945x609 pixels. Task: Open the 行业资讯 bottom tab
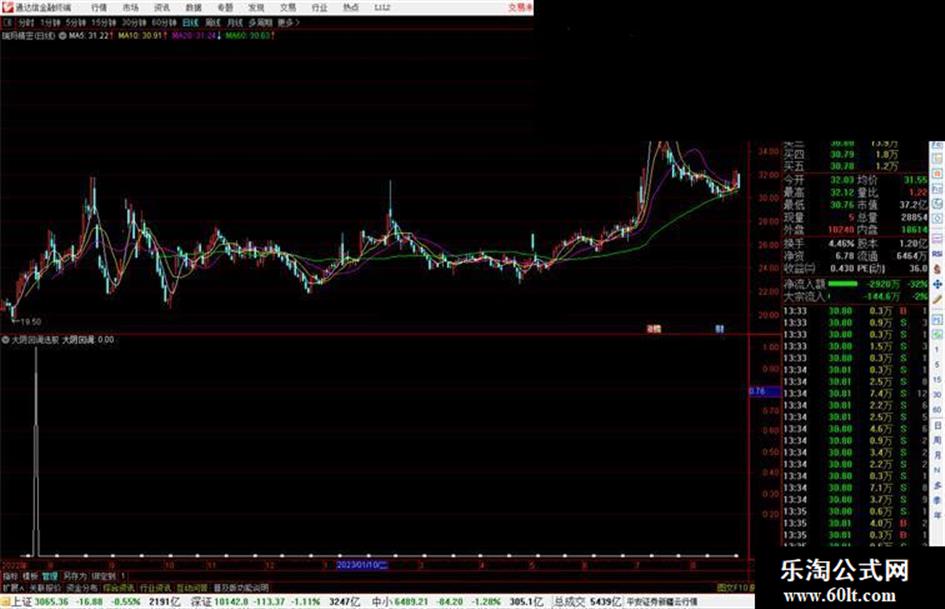pyautogui.click(x=155, y=587)
